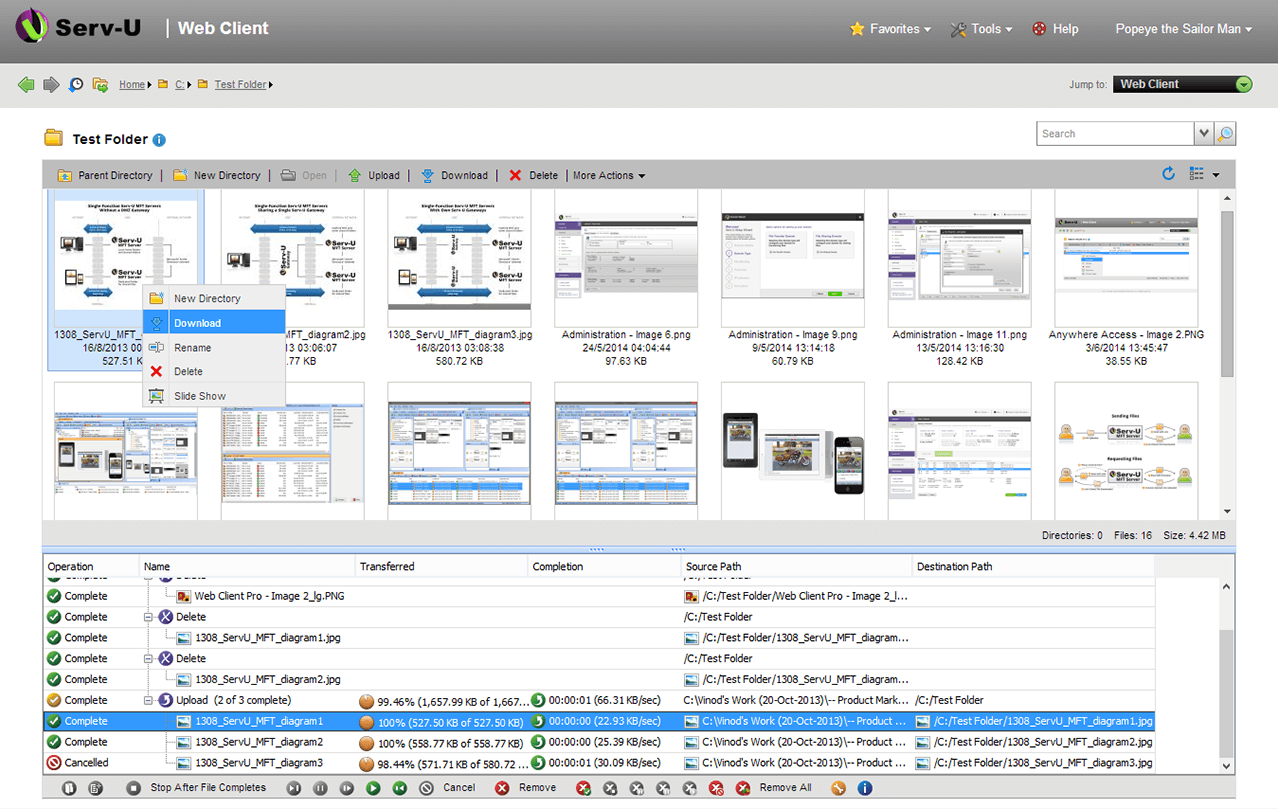1278x809 pixels.
Task: Choose Slide Show in the context menu
Action: [214, 396]
